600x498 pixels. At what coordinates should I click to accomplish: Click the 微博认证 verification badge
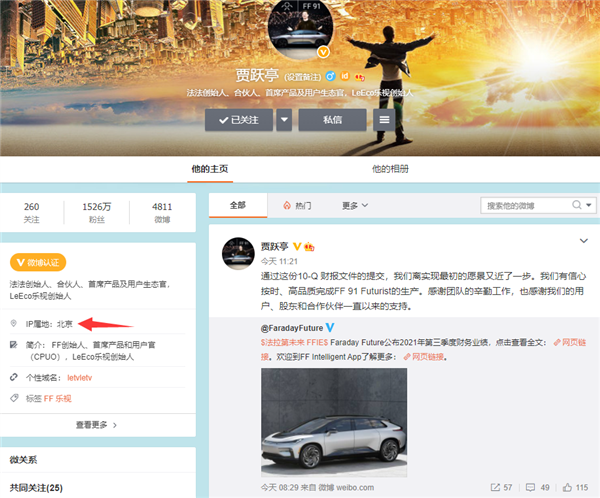tap(38, 262)
